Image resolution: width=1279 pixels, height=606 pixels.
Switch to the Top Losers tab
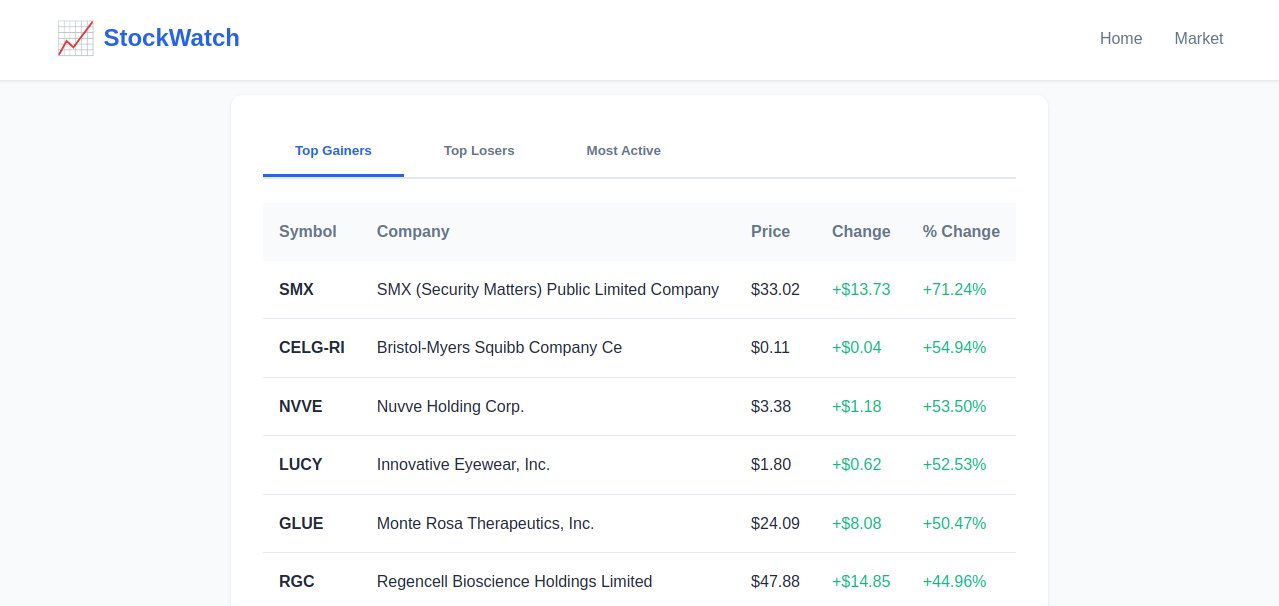pyautogui.click(x=479, y=150)
